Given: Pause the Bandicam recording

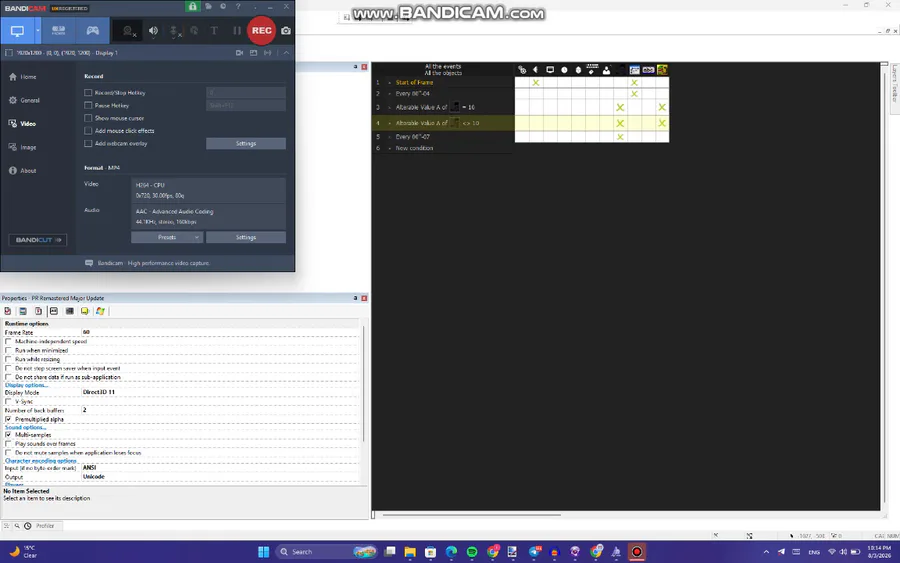Looking at the screenshot, I should tap(236, 31).
